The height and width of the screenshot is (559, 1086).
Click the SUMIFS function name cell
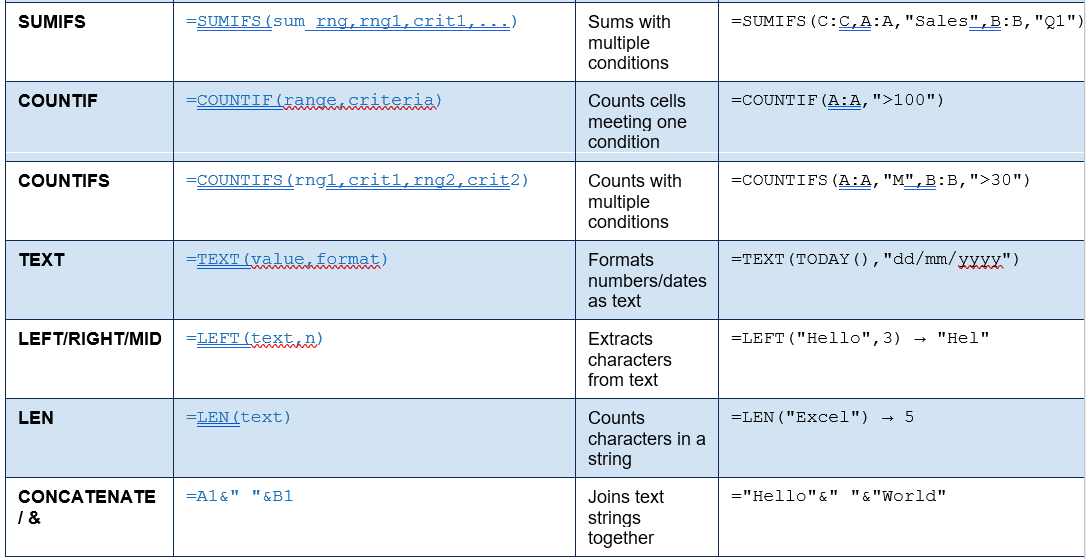coord(89,42)
